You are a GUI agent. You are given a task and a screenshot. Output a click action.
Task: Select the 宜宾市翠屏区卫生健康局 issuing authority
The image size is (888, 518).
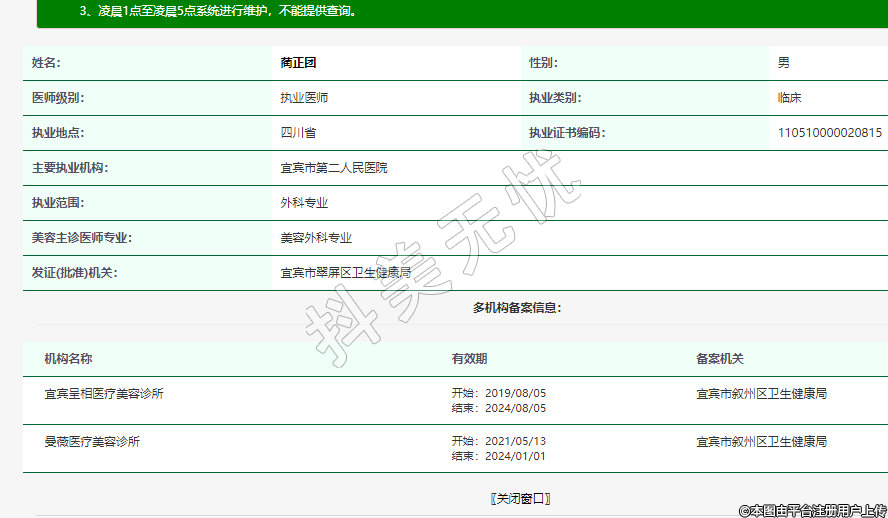click(x=345, y=272)
